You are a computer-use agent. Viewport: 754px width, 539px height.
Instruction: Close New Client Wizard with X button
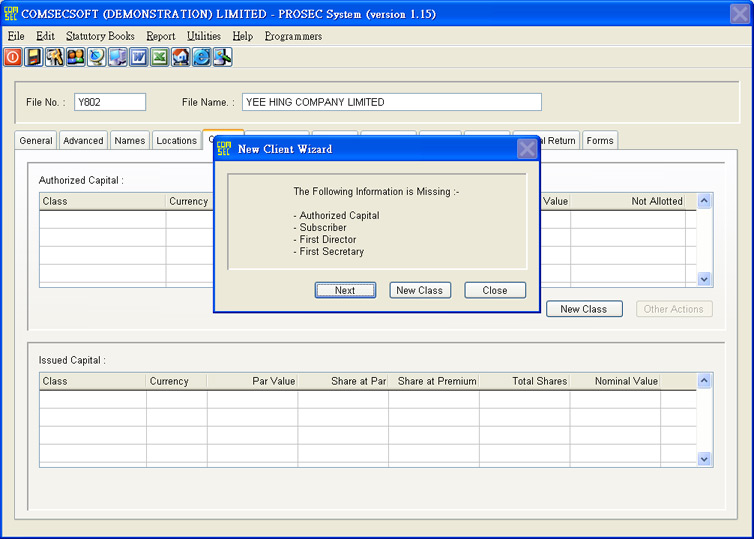tap(527, 149)
